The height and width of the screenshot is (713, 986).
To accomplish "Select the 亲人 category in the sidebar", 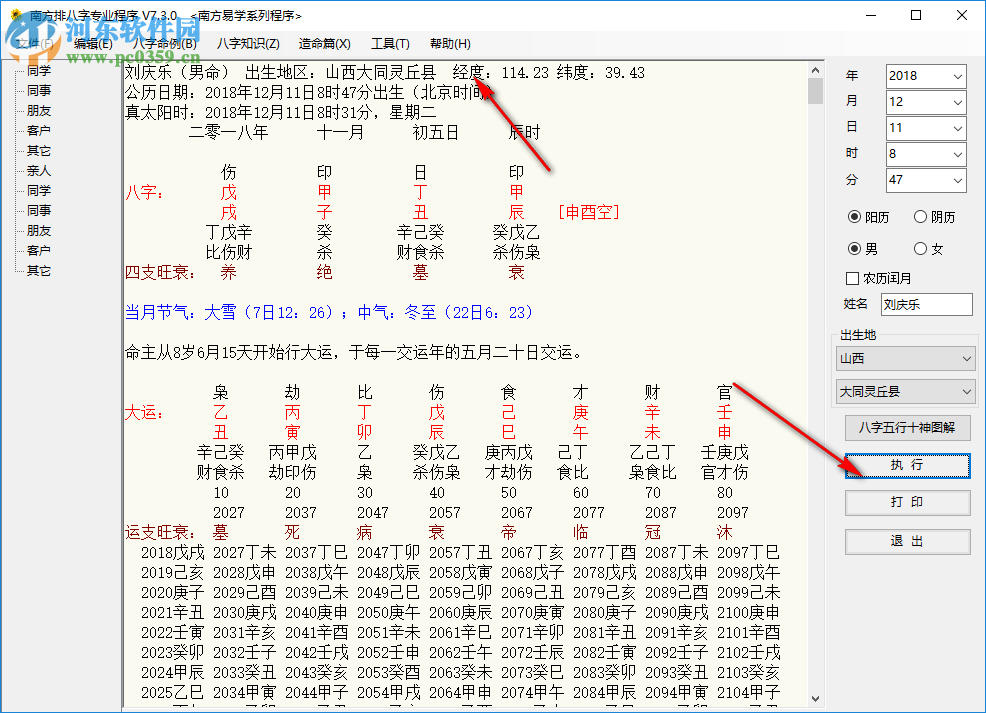I will [x=39, y=170].
